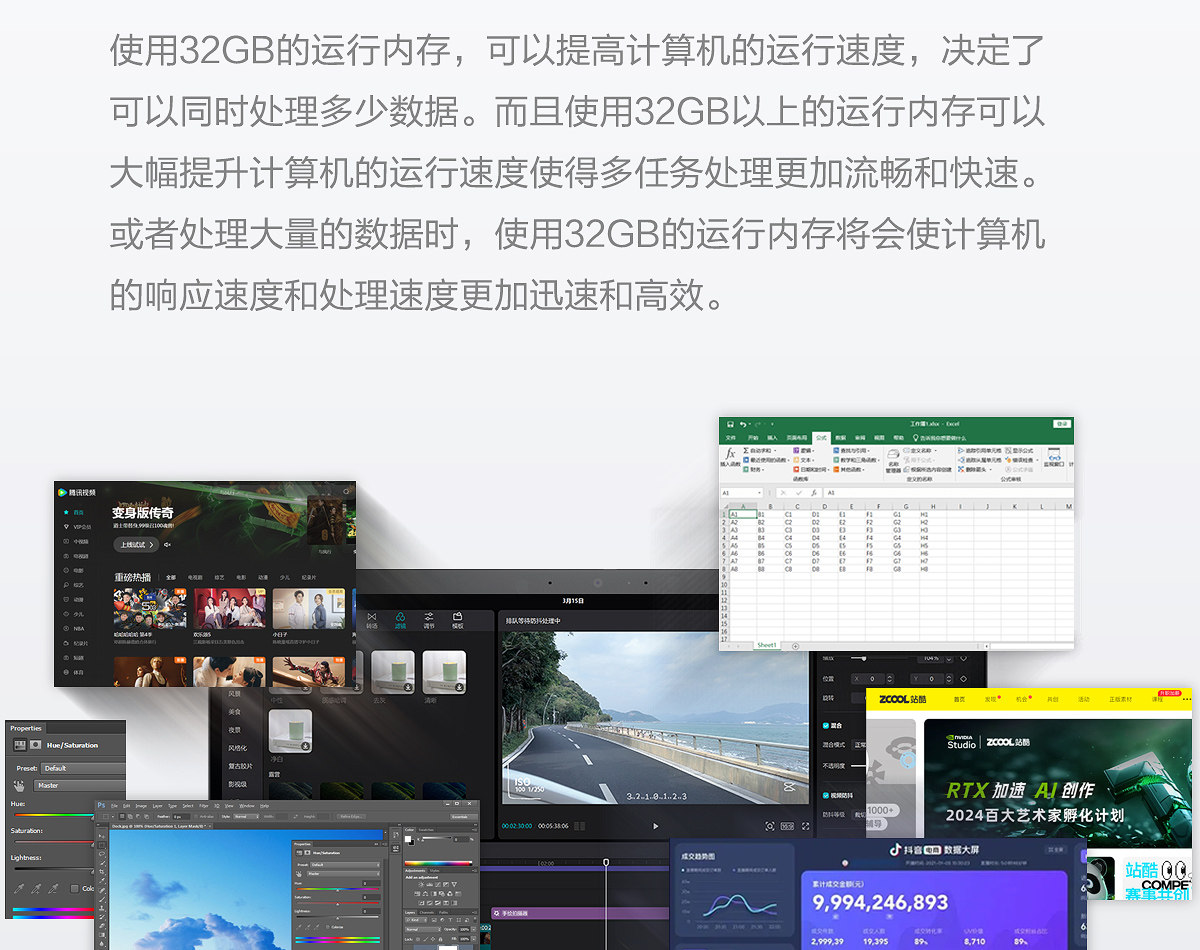Click the first eyedropper in Hue/Saturation Properties panel
Screen dimensions: 1200x950
(x=19, y=889)
